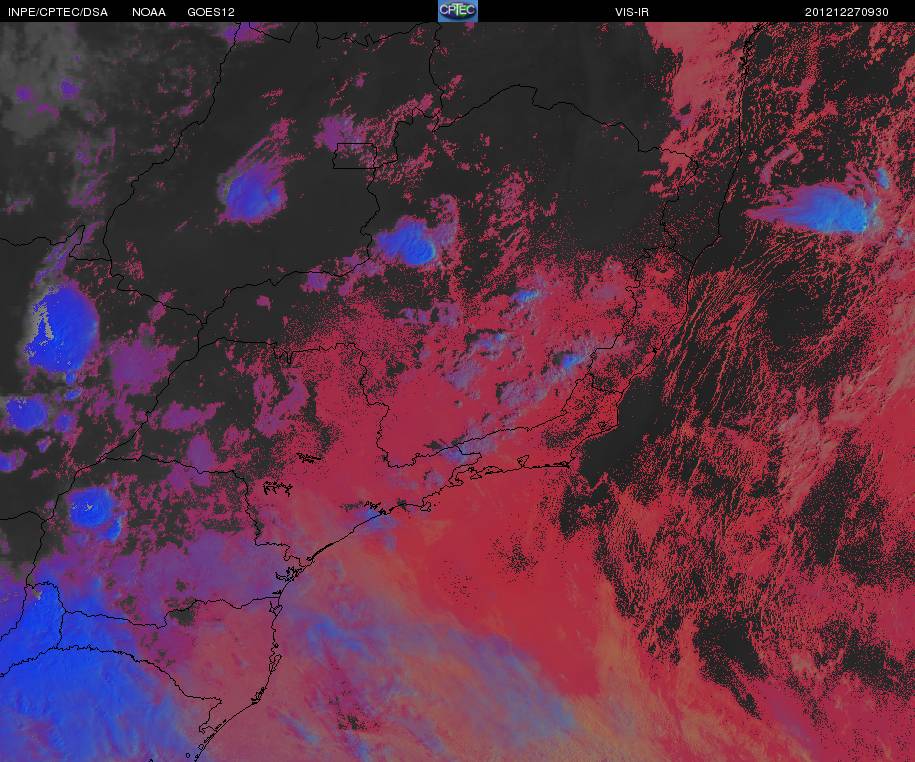Click the CPTEC logo in the header
This screenshot has width=915, height=762.
click(x=458, y=11)
